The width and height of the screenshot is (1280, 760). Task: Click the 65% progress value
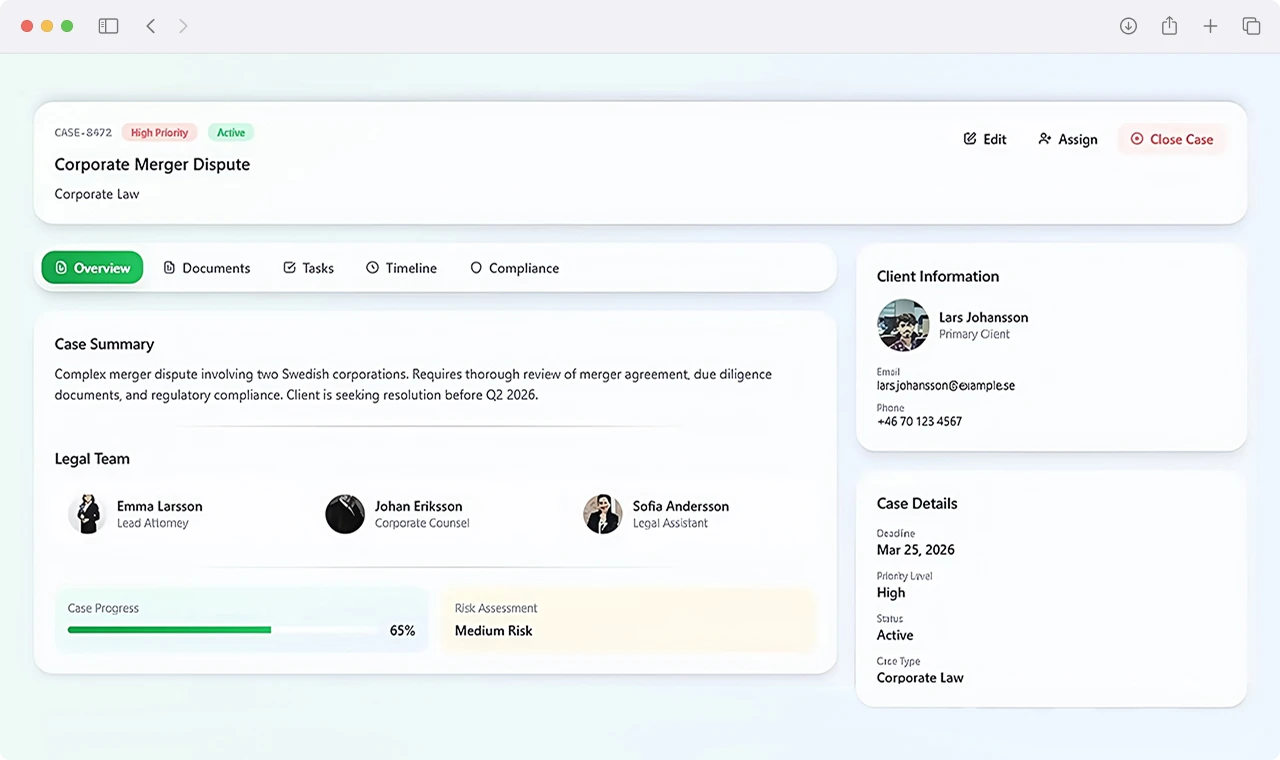point(402,631)
